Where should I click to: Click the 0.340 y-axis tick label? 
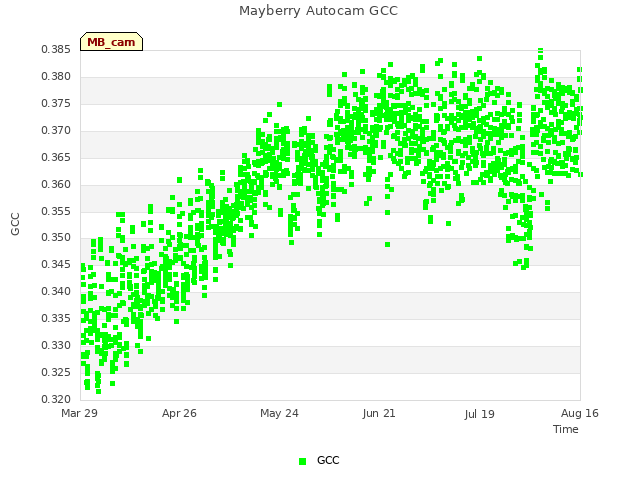[x=56, y=291]
